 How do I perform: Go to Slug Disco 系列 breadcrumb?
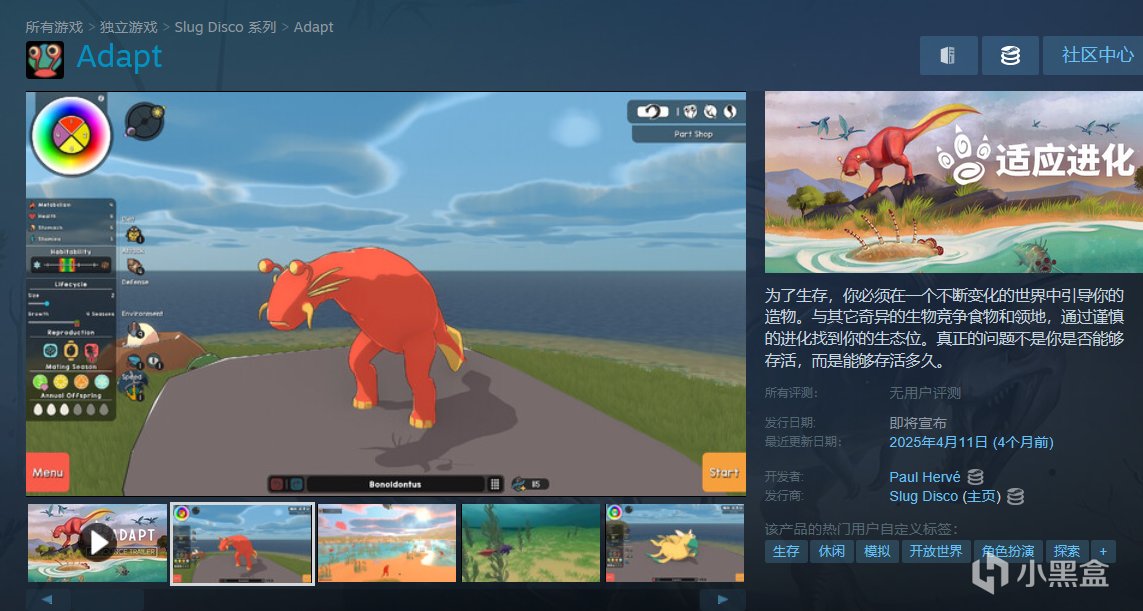225,27
